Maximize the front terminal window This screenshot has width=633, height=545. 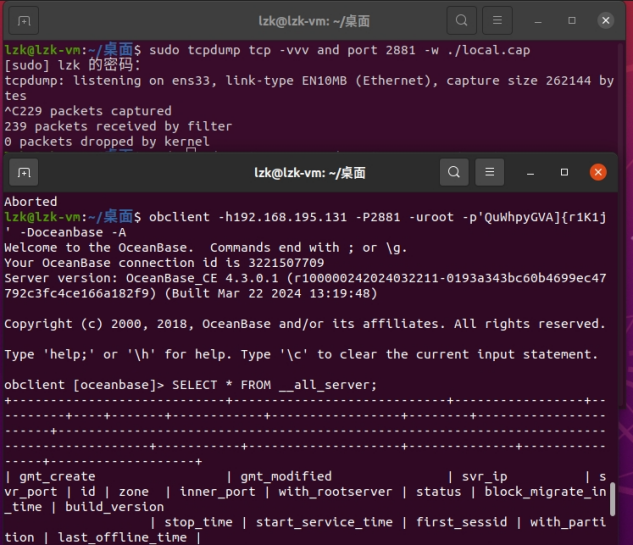[x=564, y=172]
